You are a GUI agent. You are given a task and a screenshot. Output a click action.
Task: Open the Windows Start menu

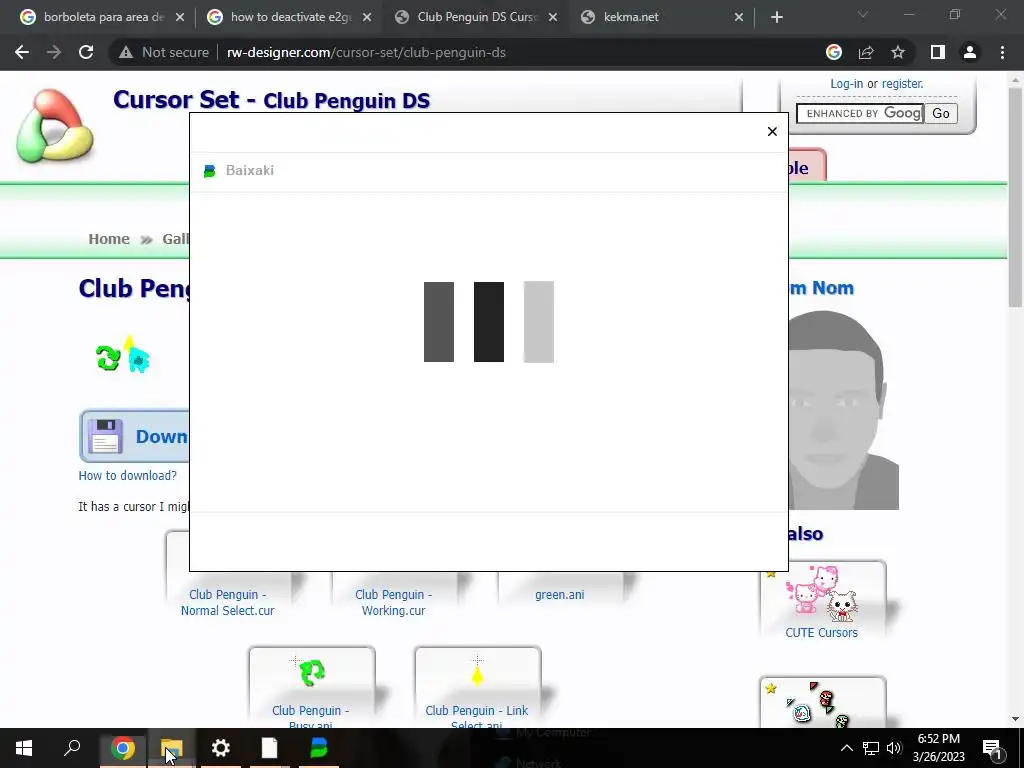pos(24,748)
